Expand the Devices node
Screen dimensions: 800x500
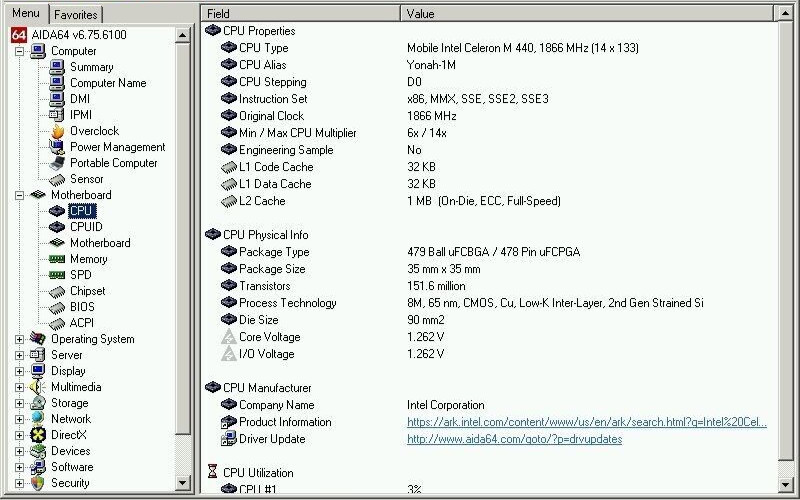point(19,451)
